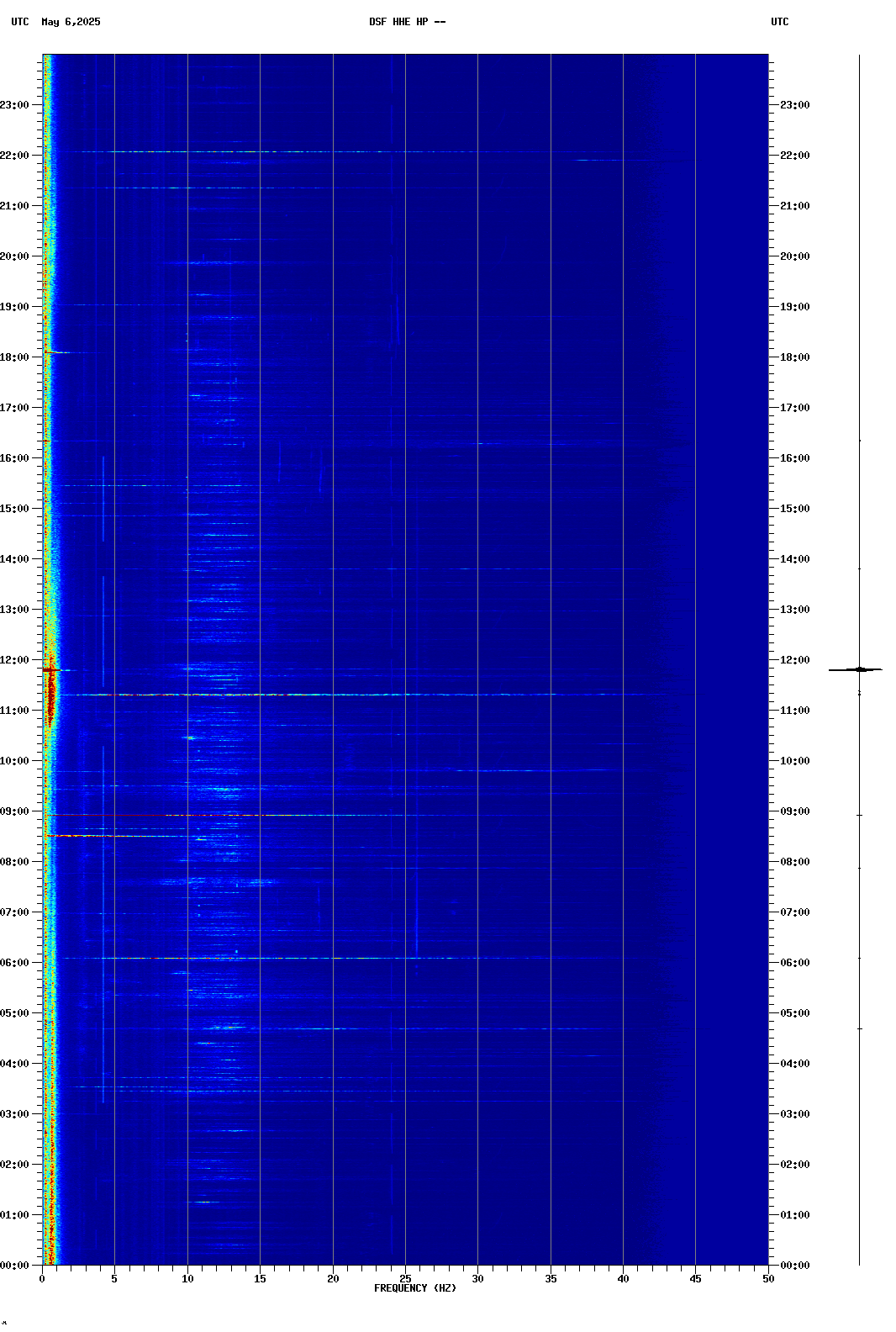Click "09:00" on the left time axis
Screen dimensions: 896x1332
tap(14, 811)
